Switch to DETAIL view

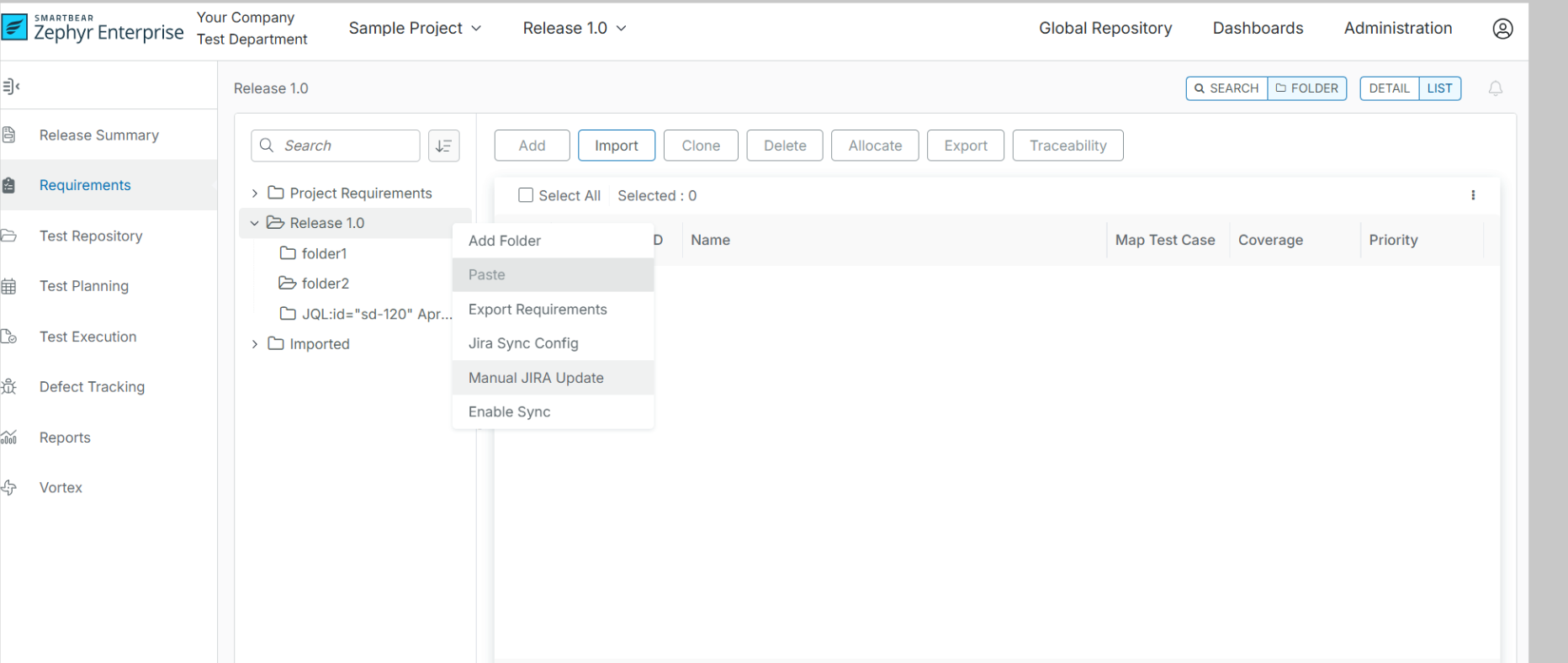(1389, 88)
